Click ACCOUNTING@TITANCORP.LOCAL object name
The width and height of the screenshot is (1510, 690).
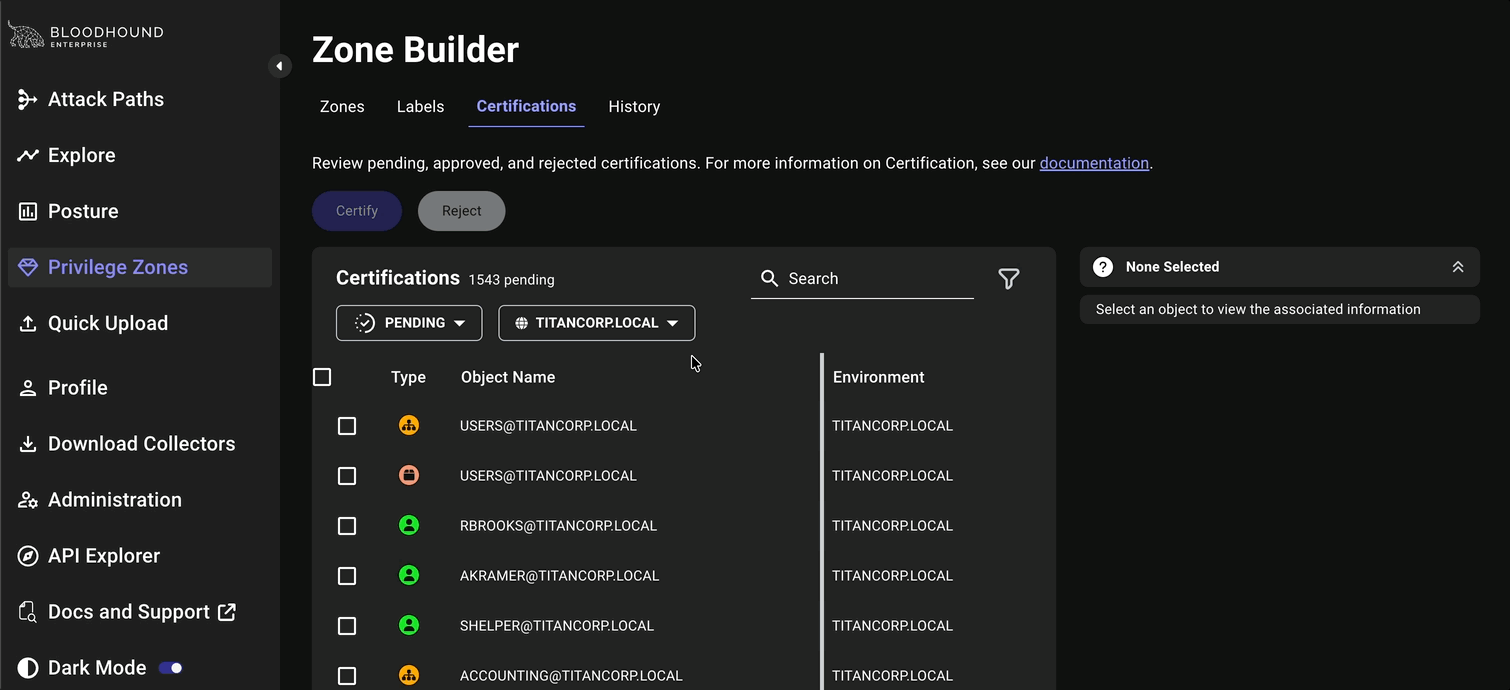(571, 676)
